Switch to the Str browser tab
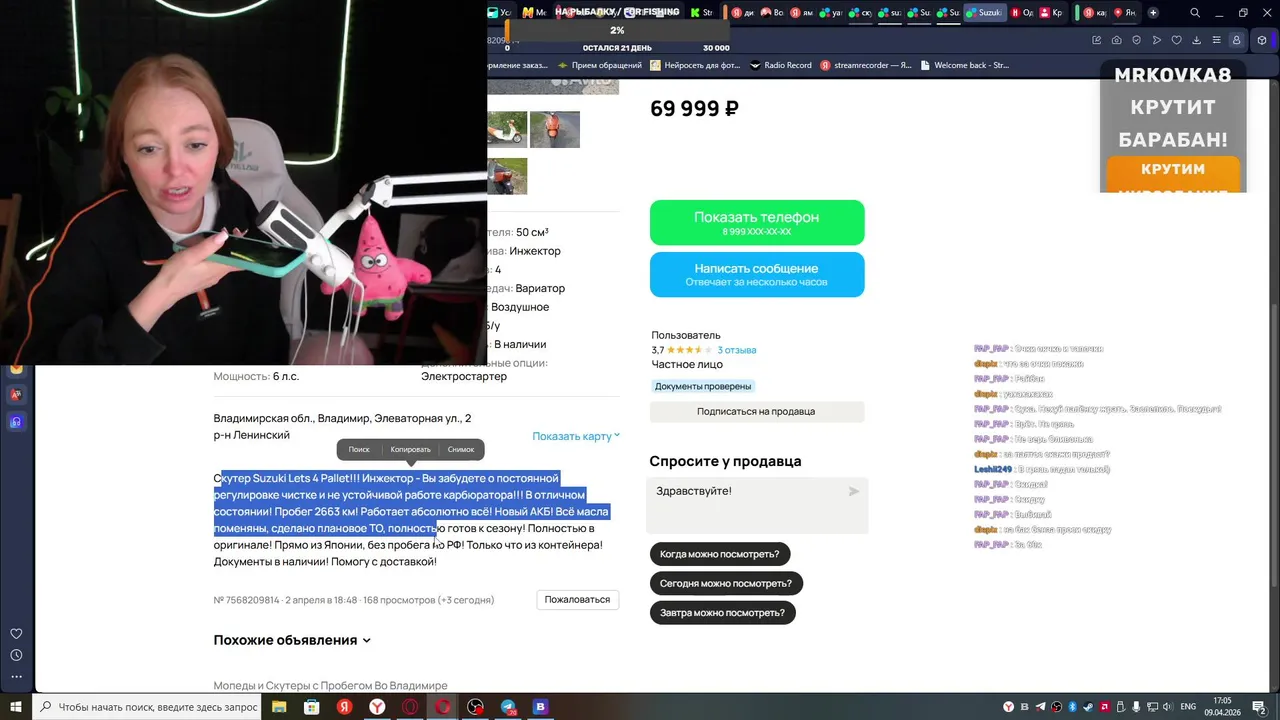 [701, 13]
